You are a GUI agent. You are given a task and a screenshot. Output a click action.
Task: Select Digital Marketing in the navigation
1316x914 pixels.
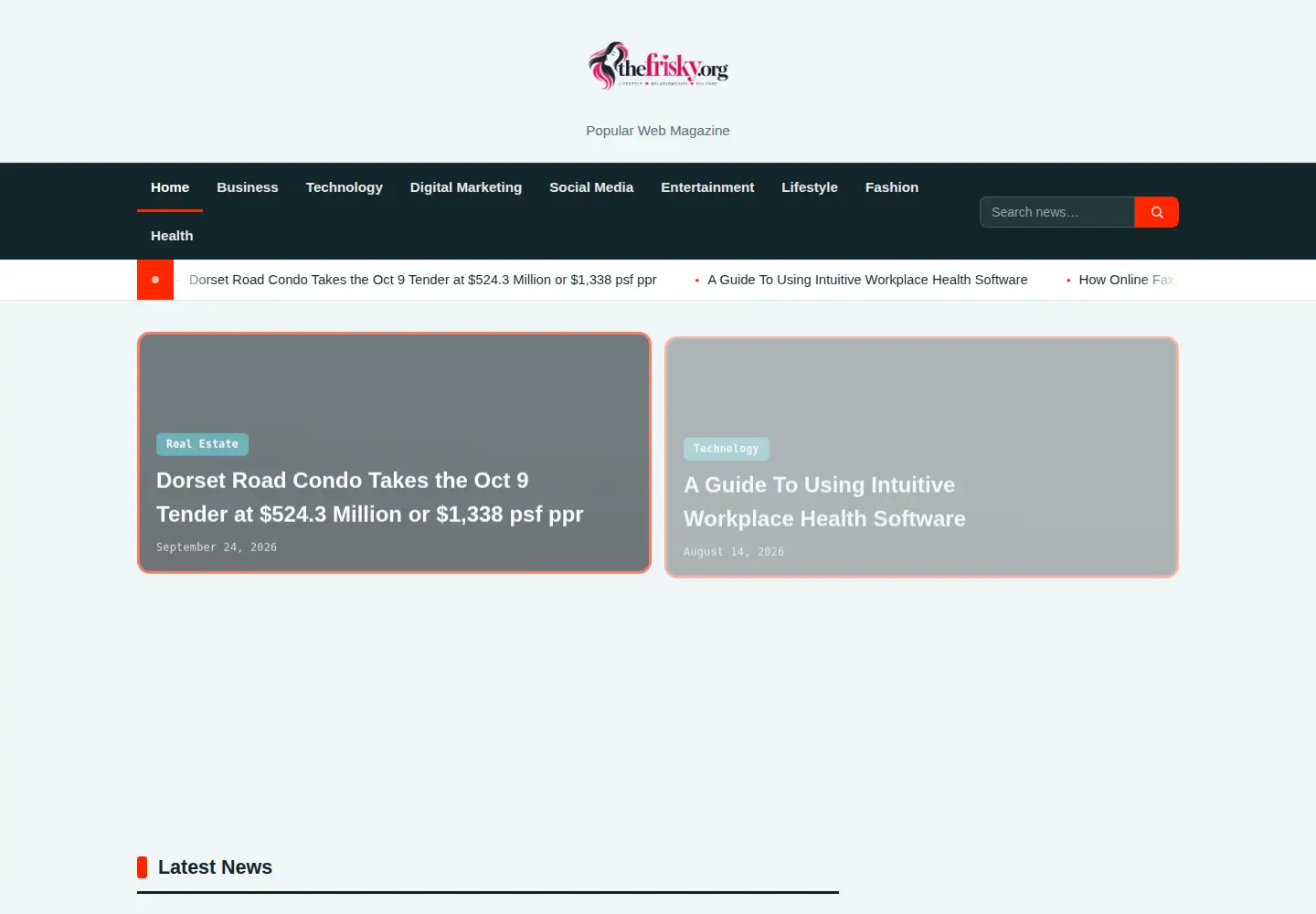point(466,187)
